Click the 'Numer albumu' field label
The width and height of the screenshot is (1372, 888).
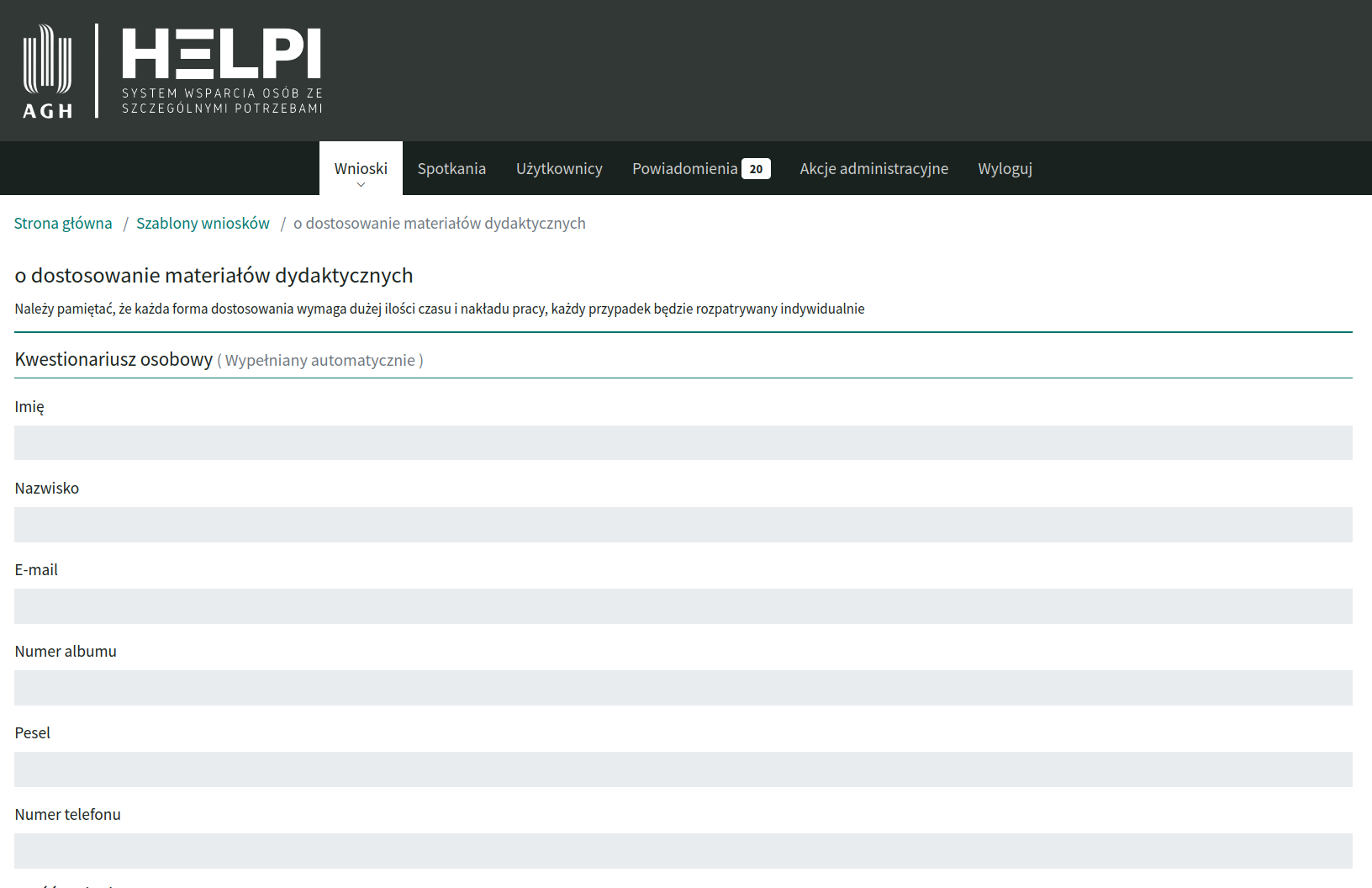click(x=66, y=651)
